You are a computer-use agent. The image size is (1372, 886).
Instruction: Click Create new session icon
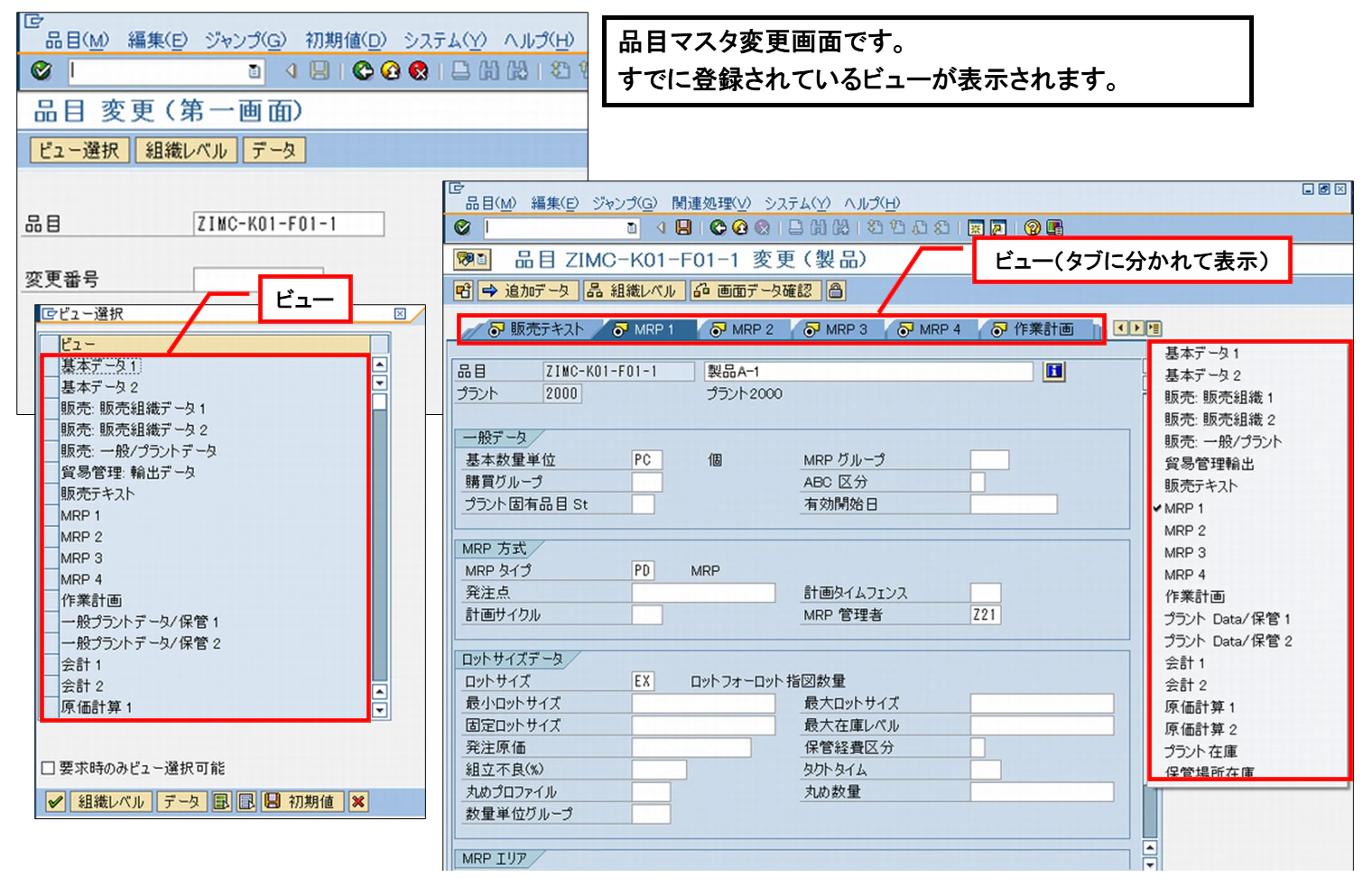point(976,227)
